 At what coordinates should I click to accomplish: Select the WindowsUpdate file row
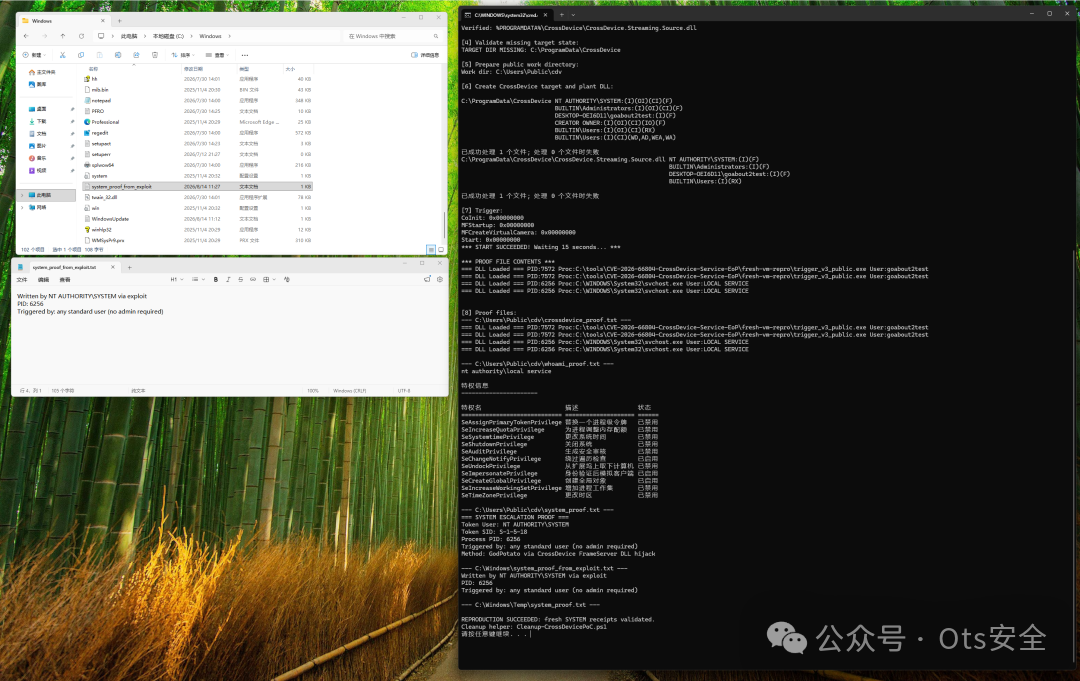tap(198, 219)
